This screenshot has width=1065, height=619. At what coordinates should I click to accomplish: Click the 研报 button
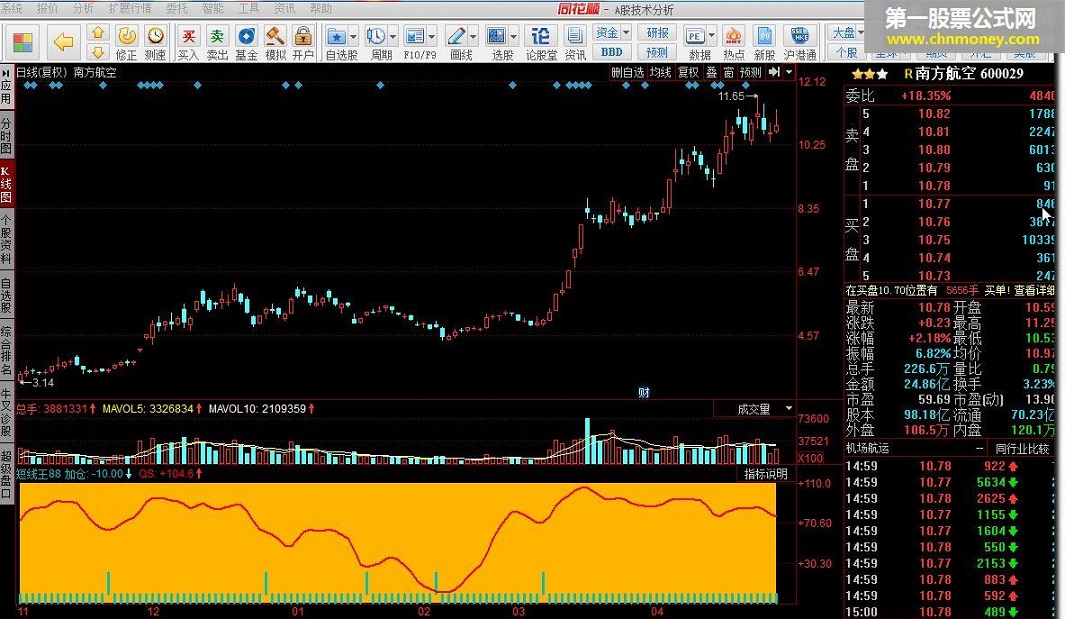657,33
